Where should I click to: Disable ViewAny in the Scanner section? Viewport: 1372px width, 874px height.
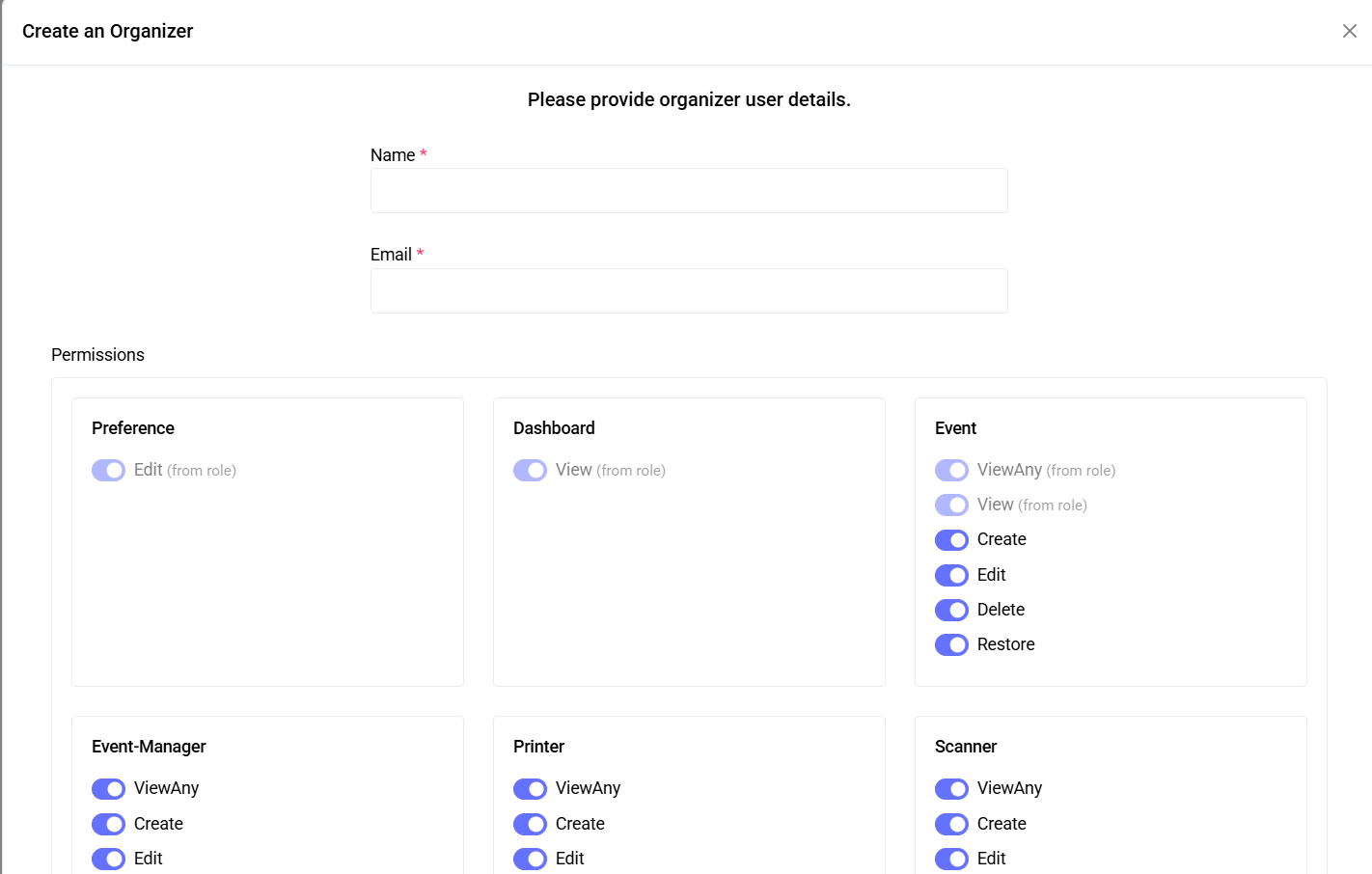click(x=951, y=788)
